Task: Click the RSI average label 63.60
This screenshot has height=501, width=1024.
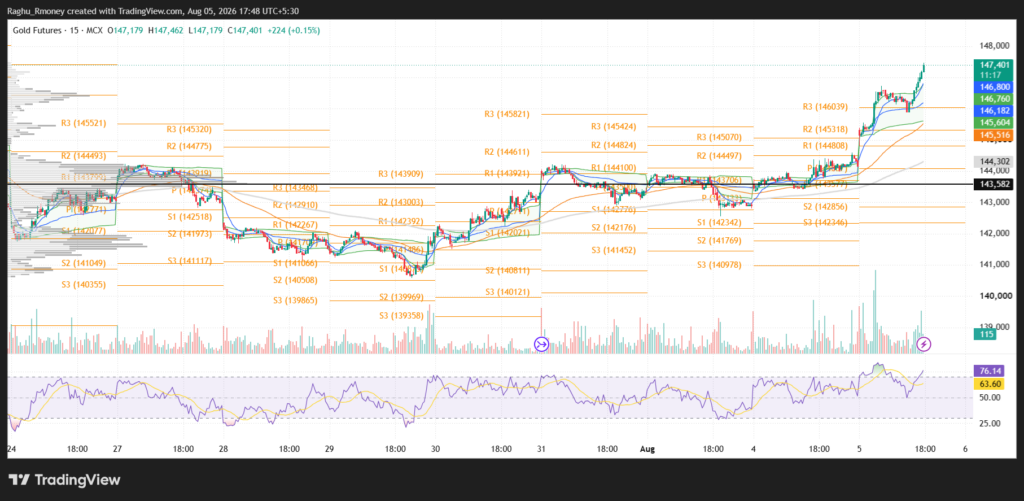Action: 987,383
